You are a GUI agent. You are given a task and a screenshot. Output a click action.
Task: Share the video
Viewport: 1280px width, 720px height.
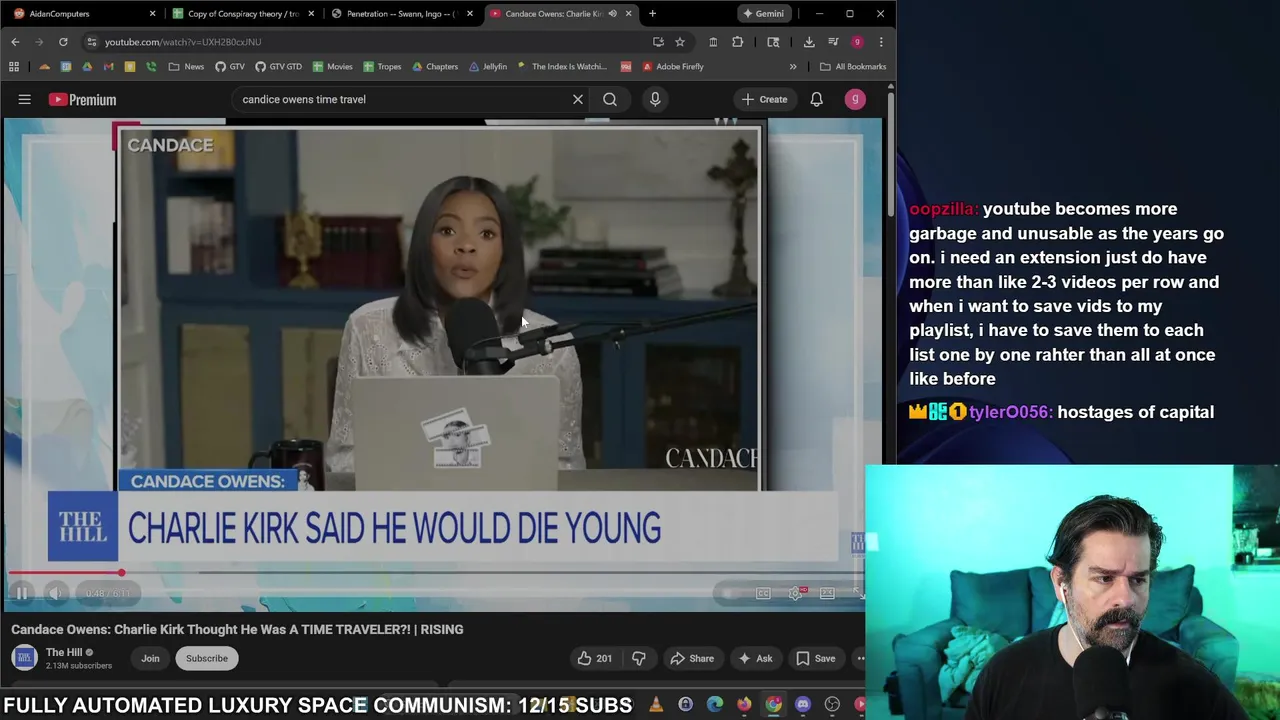click(692, 658)
